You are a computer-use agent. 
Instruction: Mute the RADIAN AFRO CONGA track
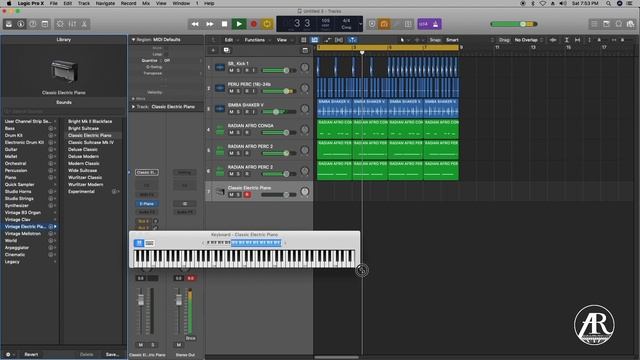click(x=231, y=133)
